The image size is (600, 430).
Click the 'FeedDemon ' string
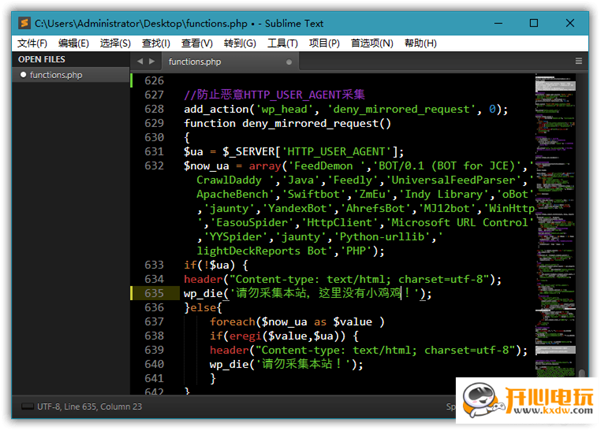(x=326, y=166)
